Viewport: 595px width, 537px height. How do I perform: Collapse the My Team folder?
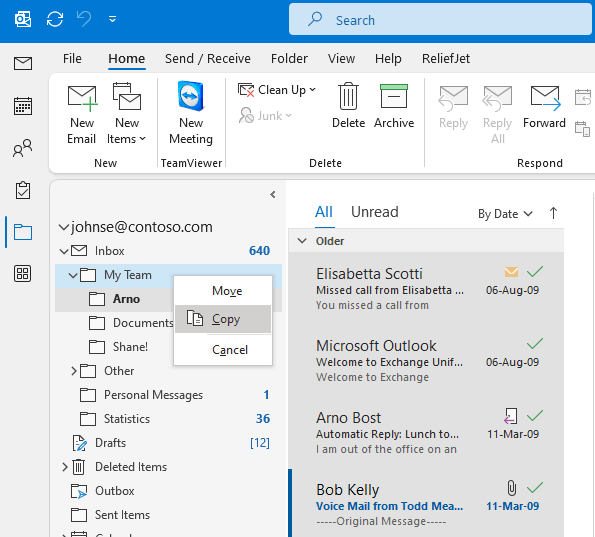pos(73,275)
